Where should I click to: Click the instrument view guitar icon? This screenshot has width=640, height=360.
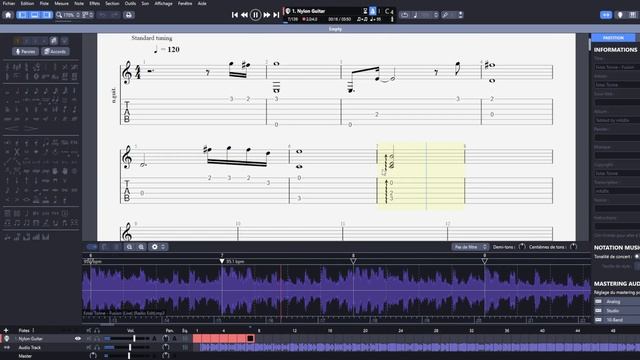pyautogui.click(x=620, y=15)
